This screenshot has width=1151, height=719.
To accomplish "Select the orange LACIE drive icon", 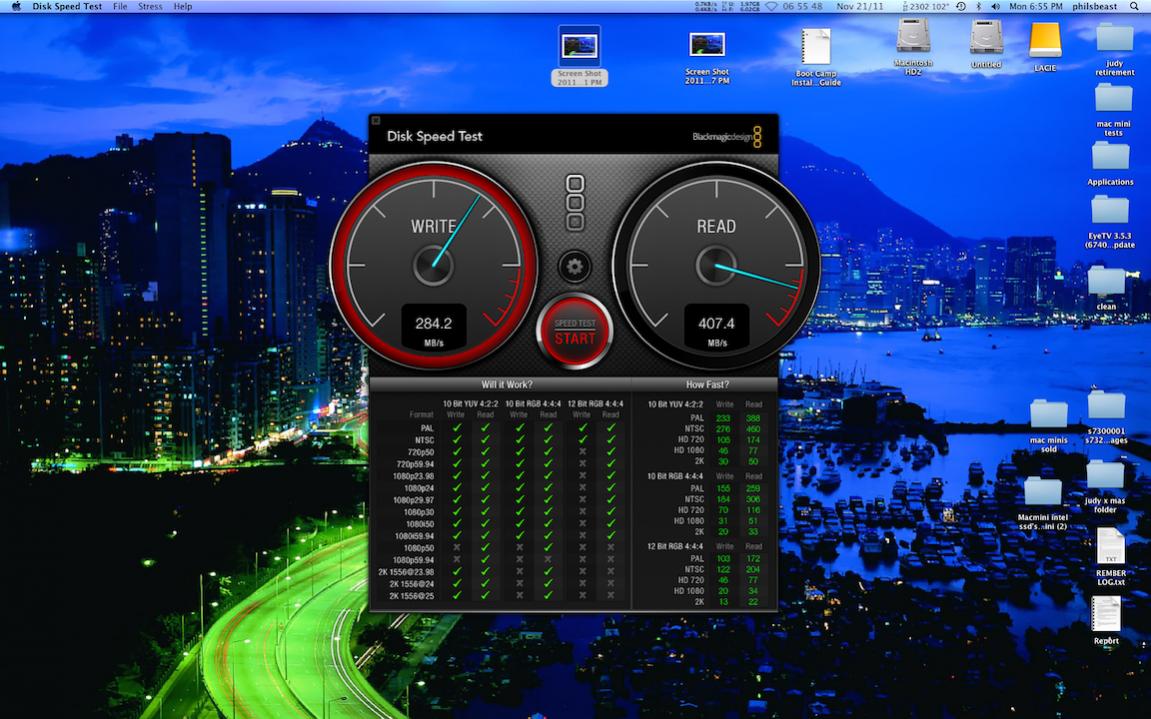I will click(x=1045, y=46).
